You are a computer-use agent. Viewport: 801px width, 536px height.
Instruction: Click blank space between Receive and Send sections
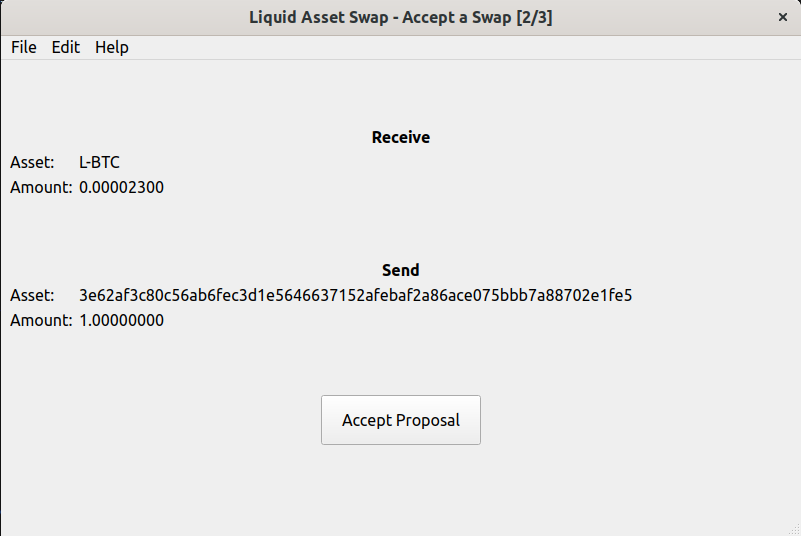click(400, 228)
